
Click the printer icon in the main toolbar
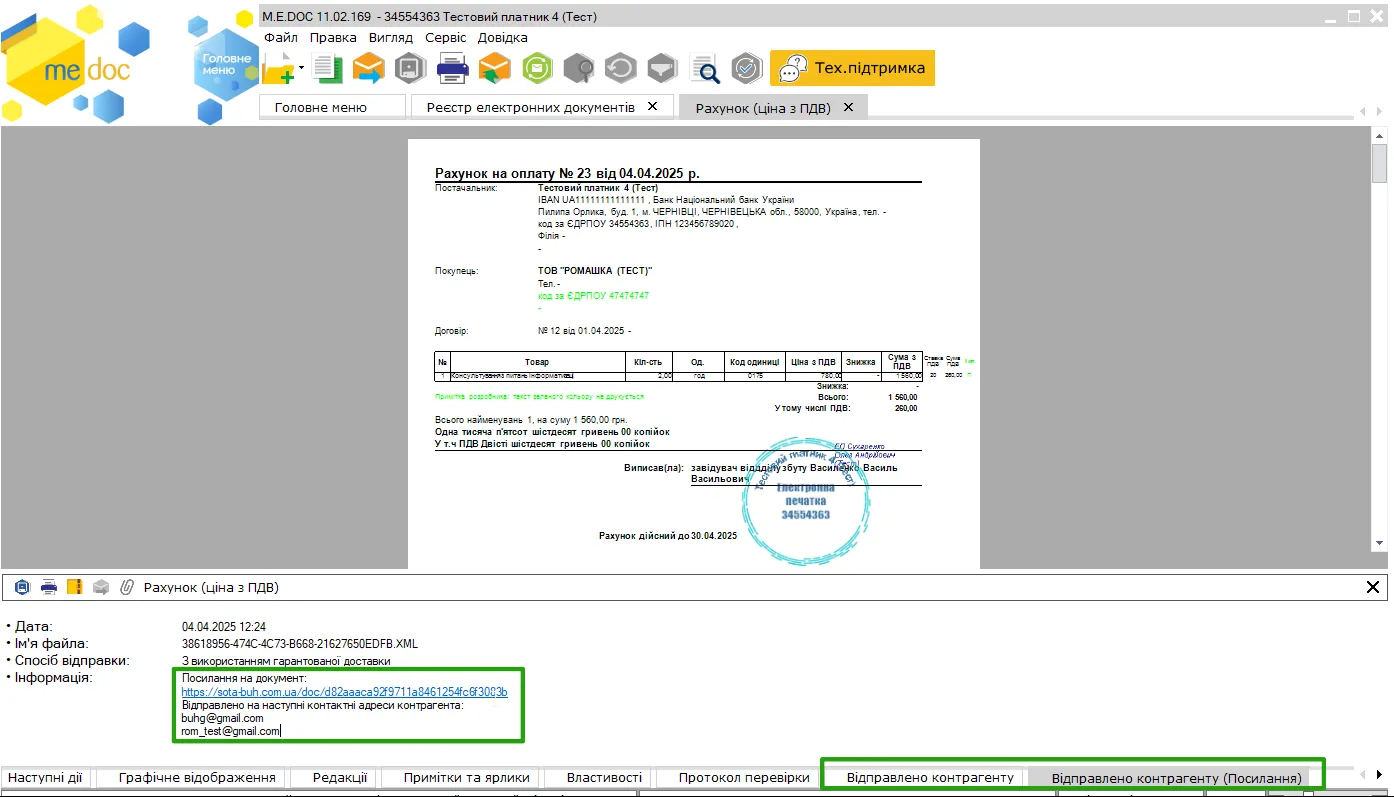click(x=453, y=68)
